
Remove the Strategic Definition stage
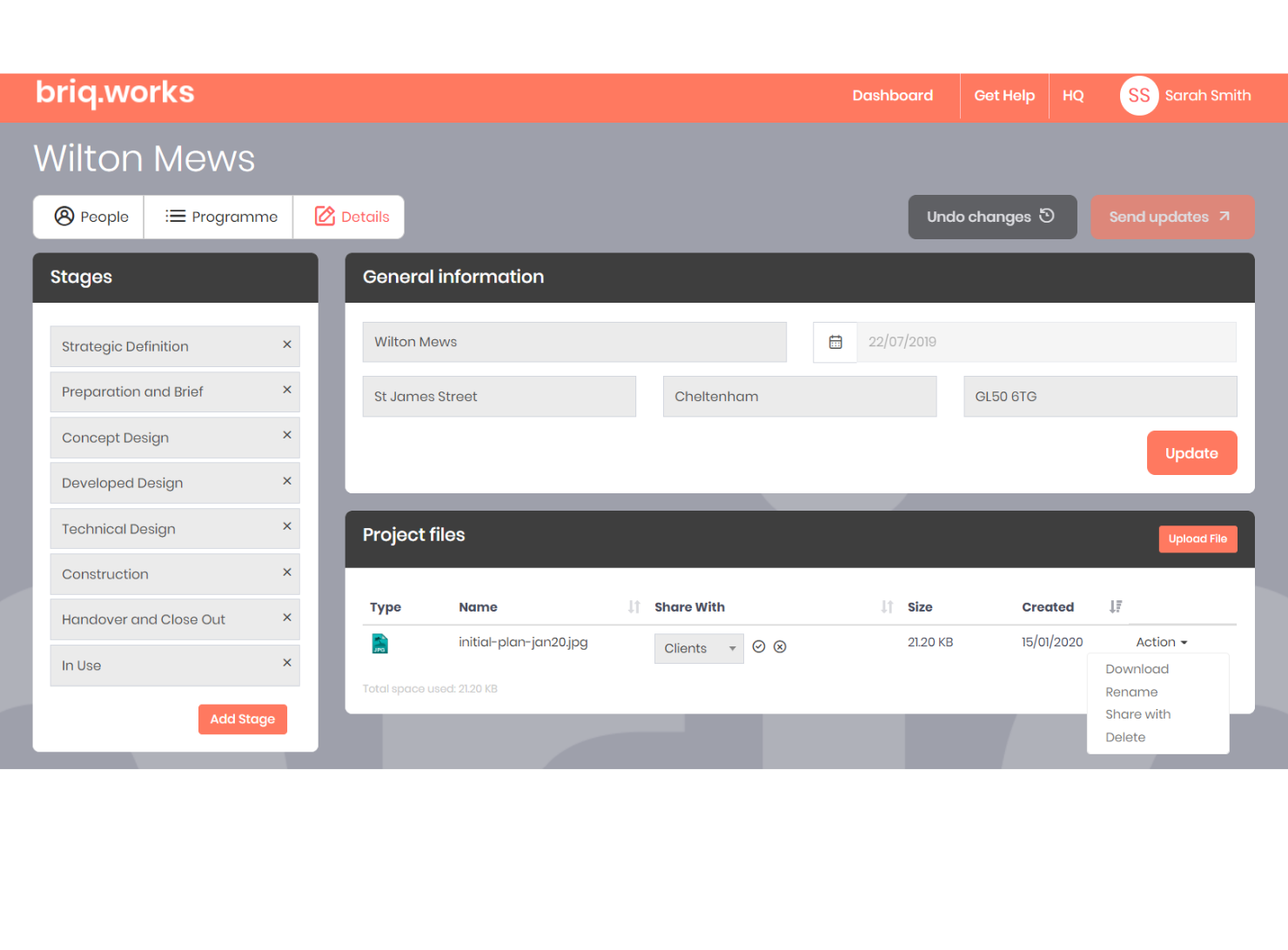point(286,345)
